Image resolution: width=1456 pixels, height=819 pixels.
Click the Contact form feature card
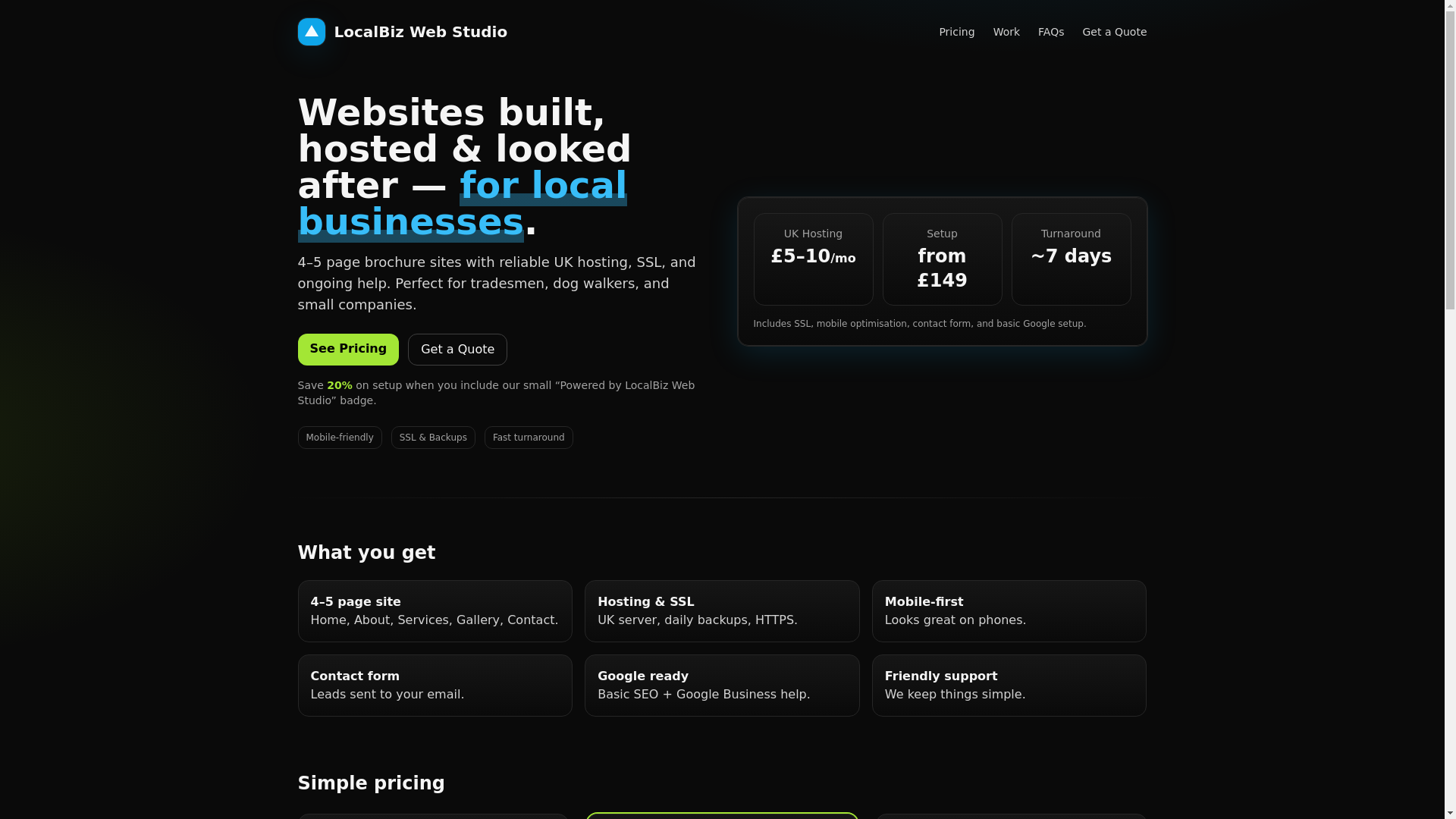tap(435, 686)
